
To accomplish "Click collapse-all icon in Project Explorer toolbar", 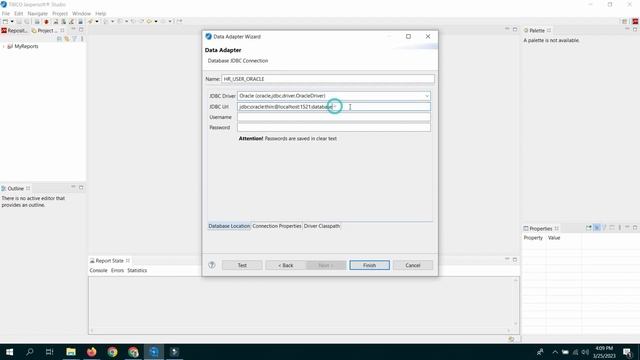I will click(59, 39).
